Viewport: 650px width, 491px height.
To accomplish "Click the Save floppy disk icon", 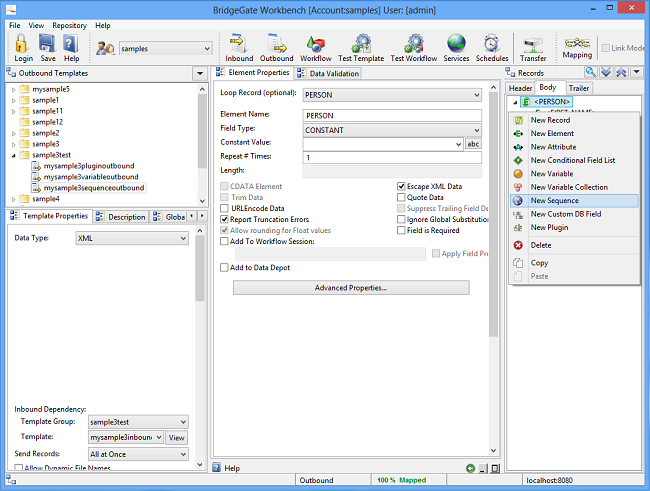I will click(x=47, y=43).
